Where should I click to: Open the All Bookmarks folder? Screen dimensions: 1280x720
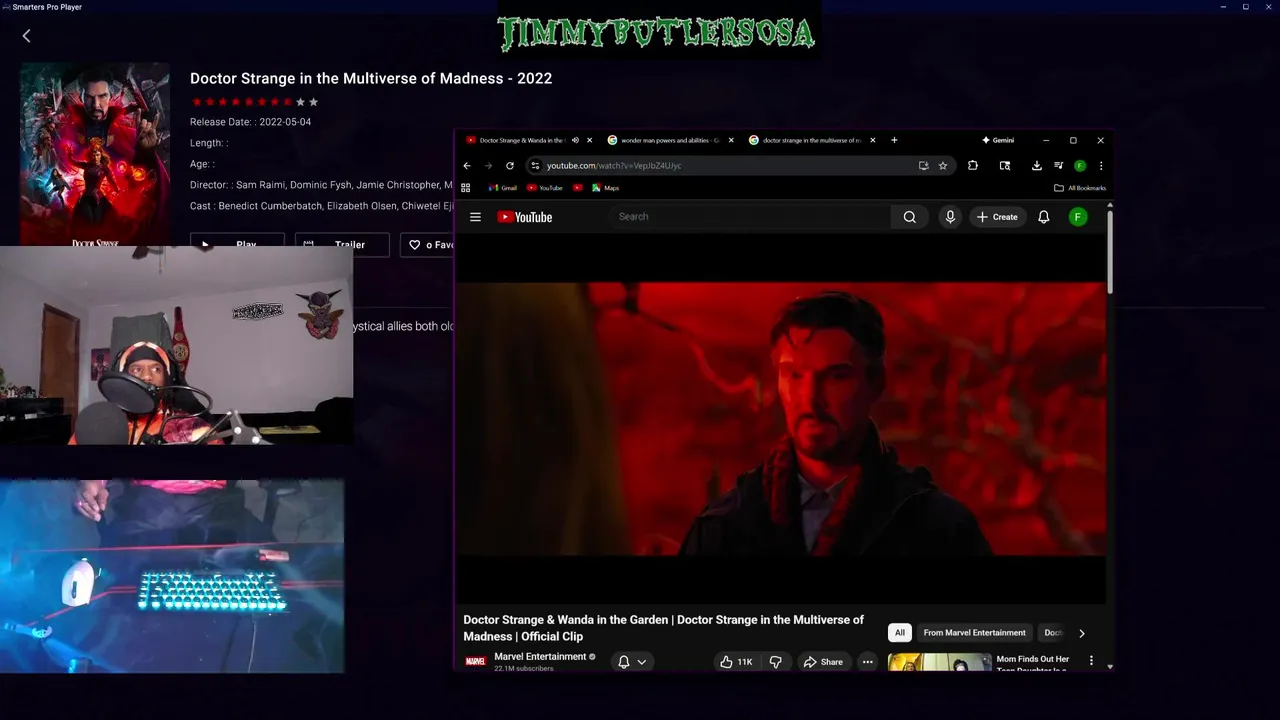click(1080, 188)
